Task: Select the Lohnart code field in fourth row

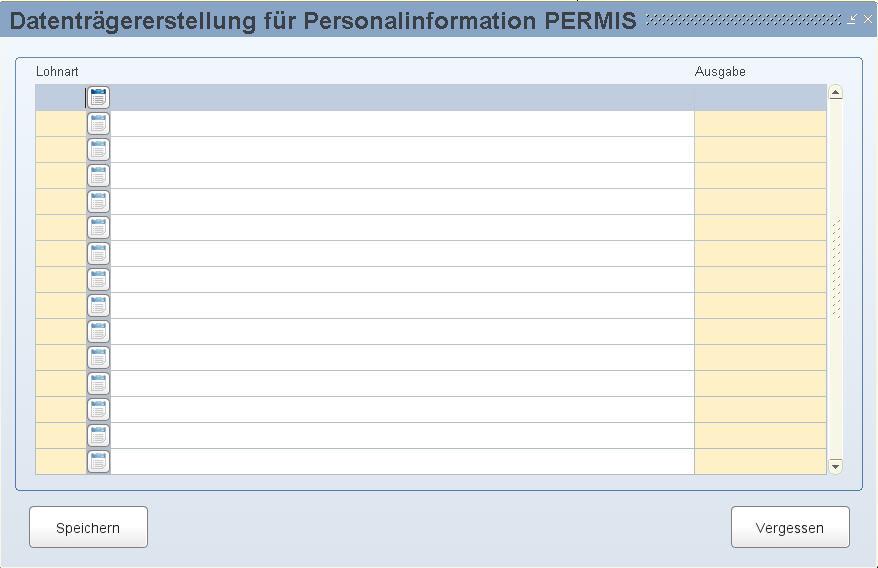Action: point(60,175)
